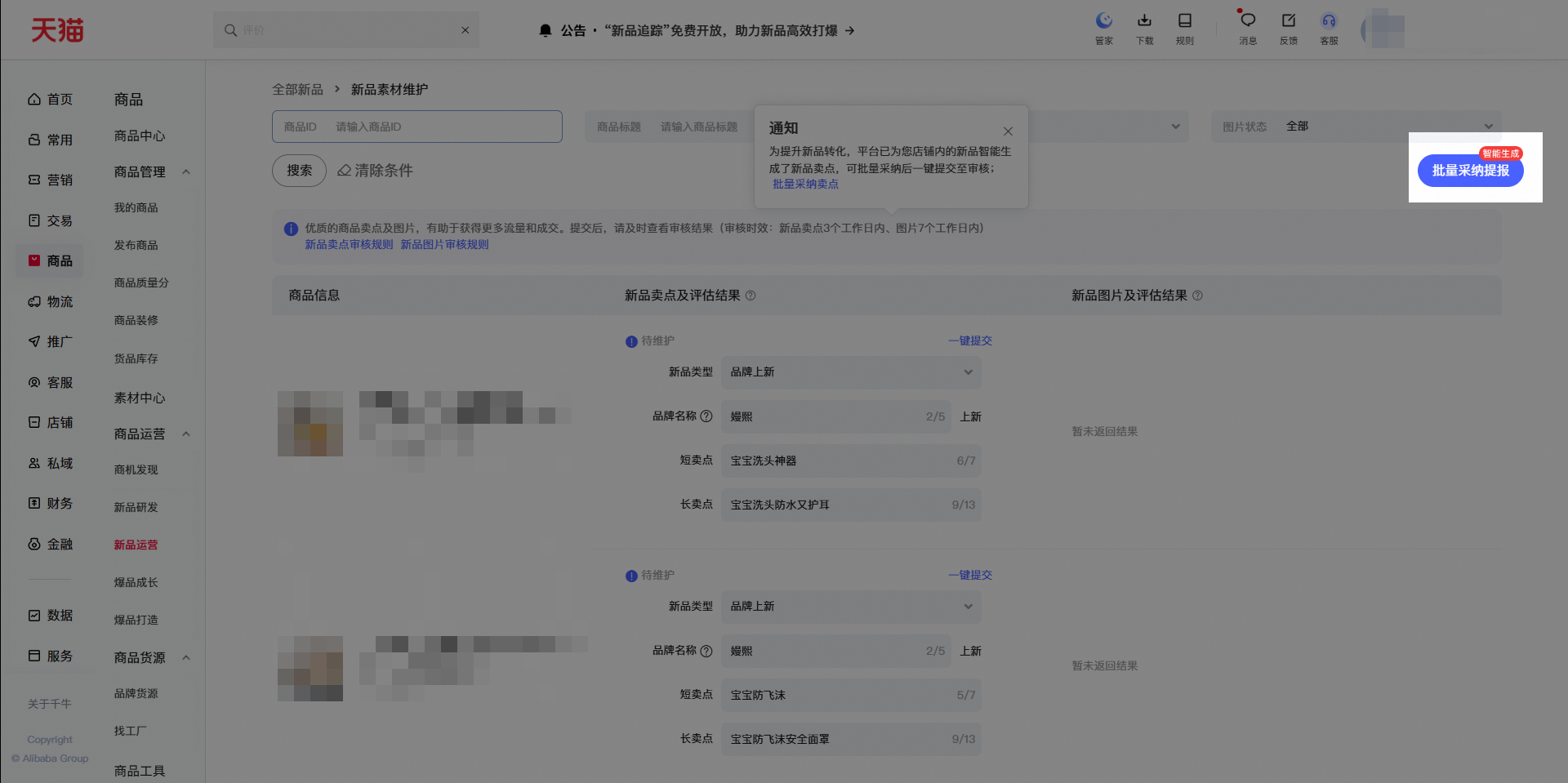
Task: Open the 规则 rules icon
Action: [x=1185, y=29]
